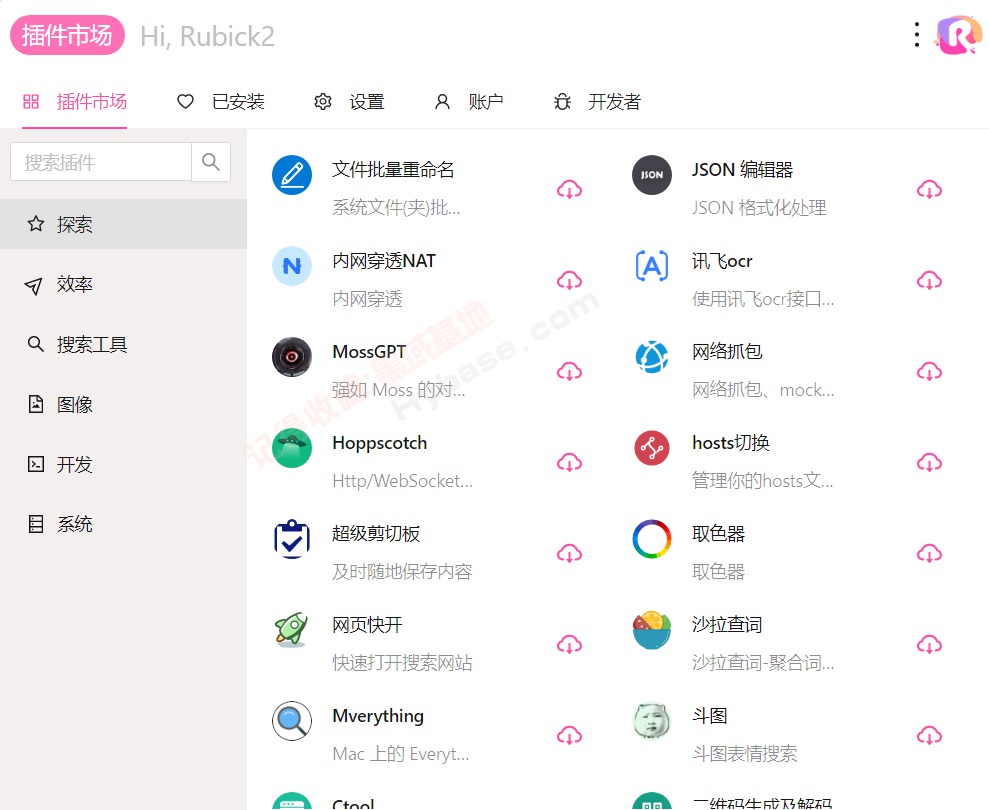Focus the 搜索插件 search field
This screenshot has width=989, height=810.
click(x=101, y=162)
